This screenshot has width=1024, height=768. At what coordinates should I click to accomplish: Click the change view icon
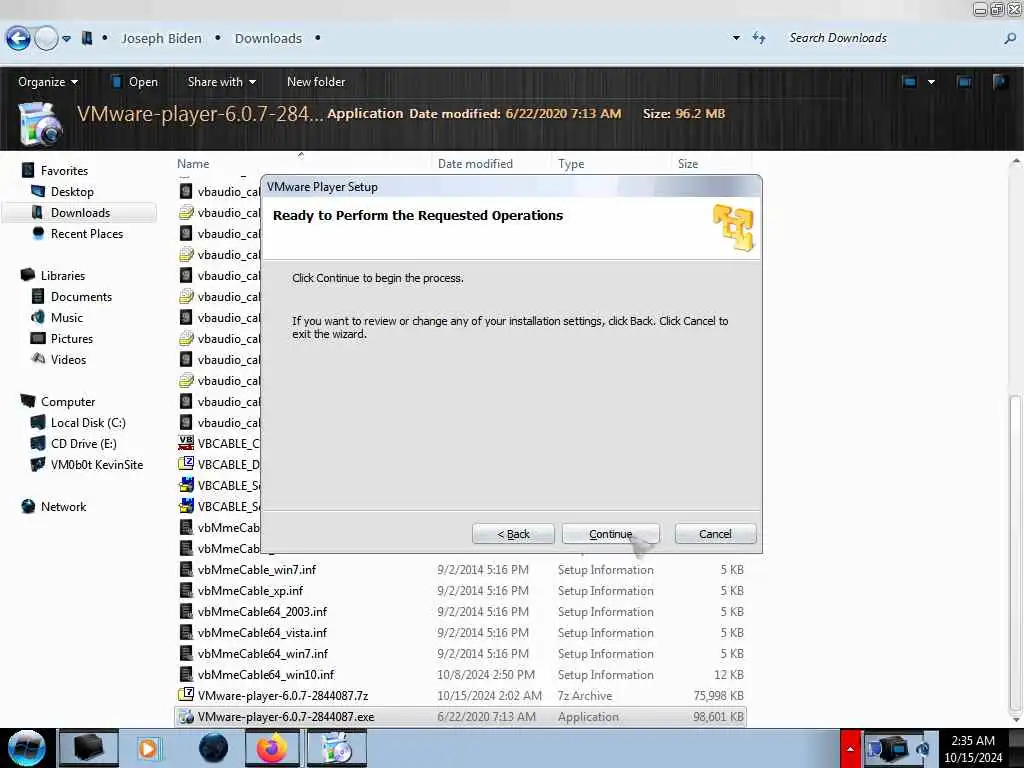point(909,82)
